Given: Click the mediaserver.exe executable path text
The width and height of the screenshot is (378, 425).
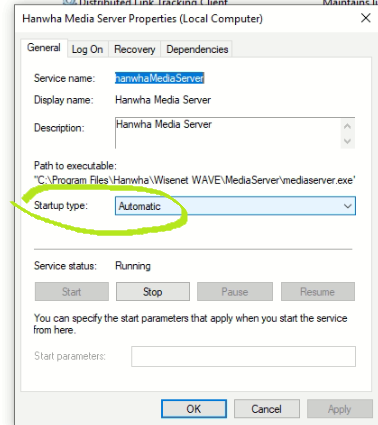Looking at the screenshot, I should tap(195, 180).
